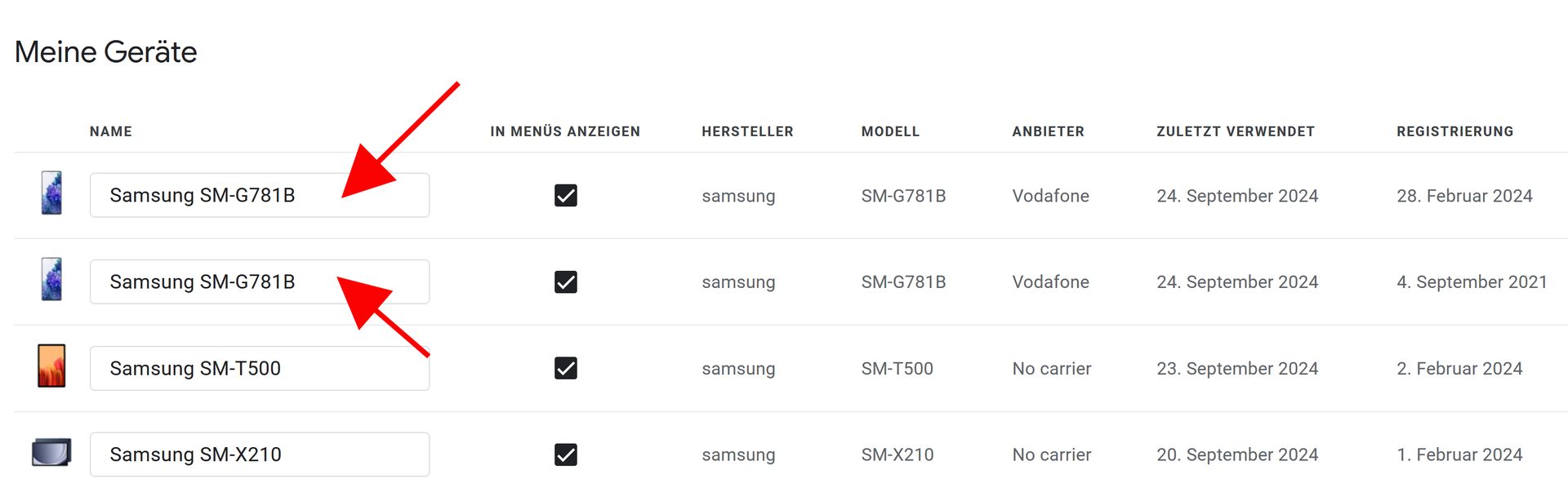Toggle the Samsung SM-T500 menu checkbox

(x=565, y=369)
